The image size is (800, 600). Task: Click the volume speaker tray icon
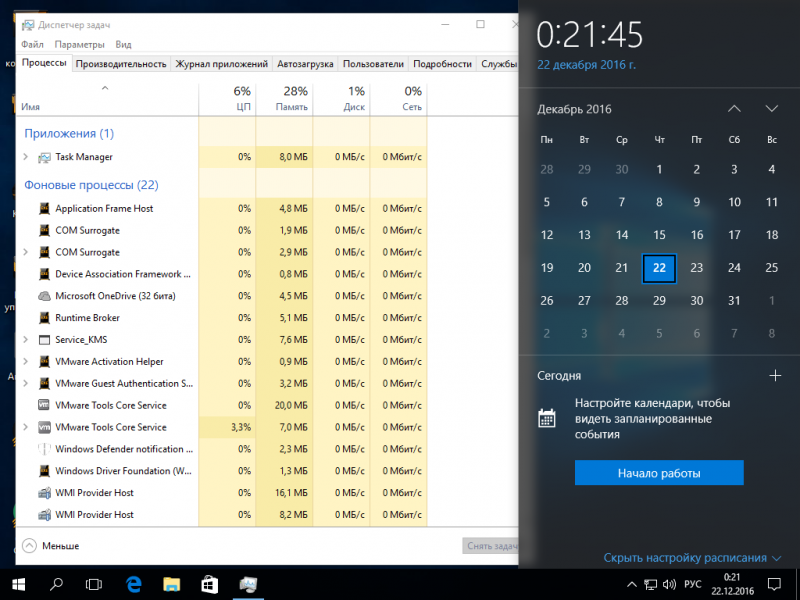[669, 584]
